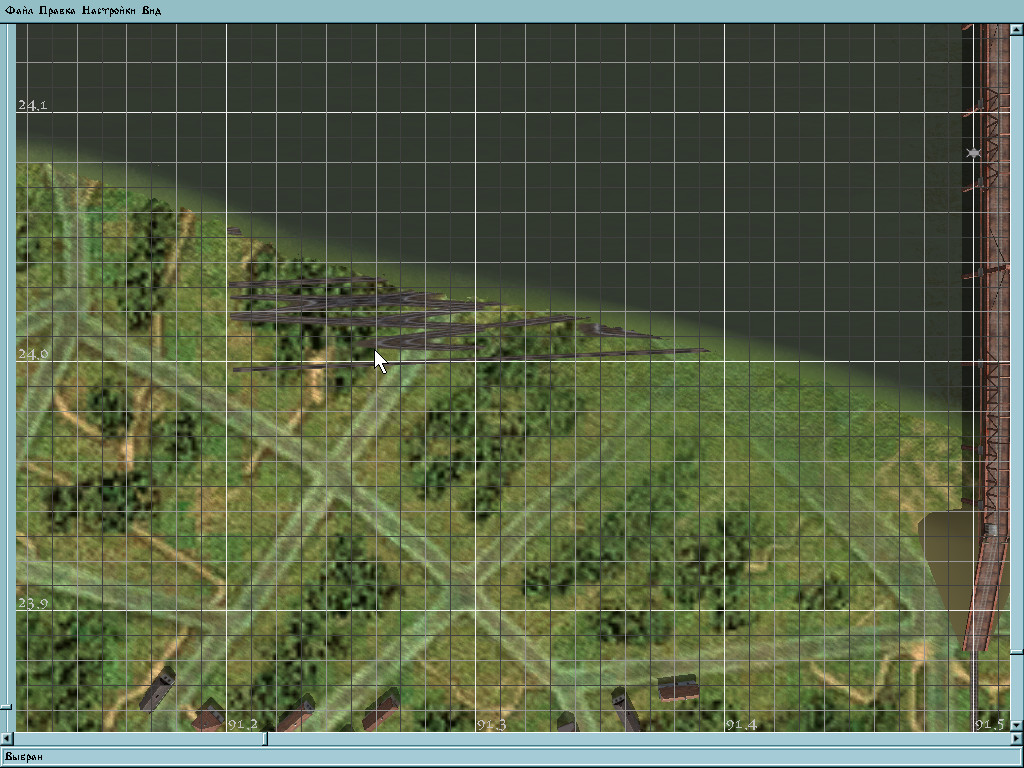The height and width of the screenshot is (768, 1024).
Task: Select the red-roofed house near 91.4 label
Action: point(678,688)
